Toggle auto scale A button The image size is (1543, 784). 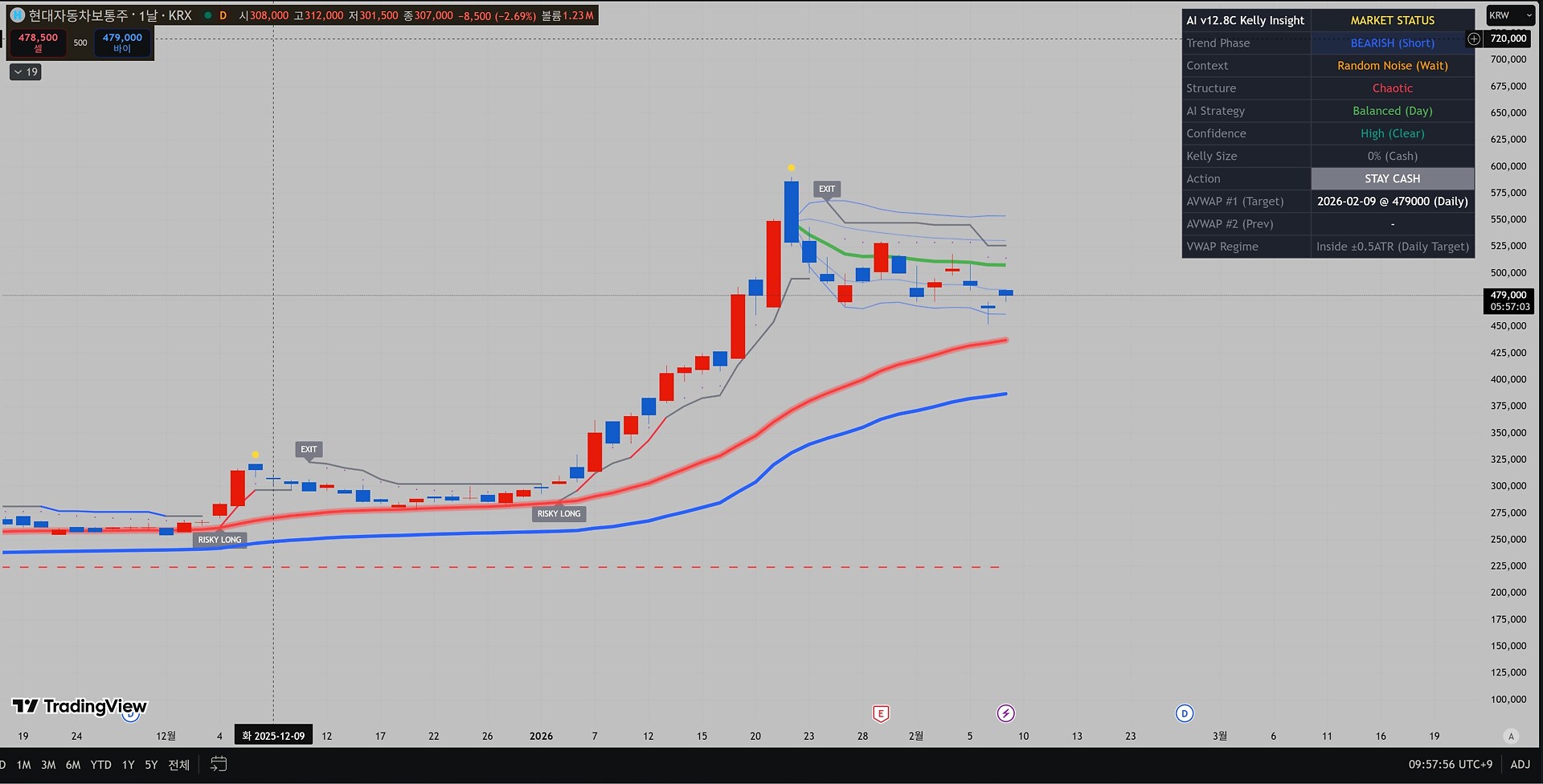(1511, 736)
